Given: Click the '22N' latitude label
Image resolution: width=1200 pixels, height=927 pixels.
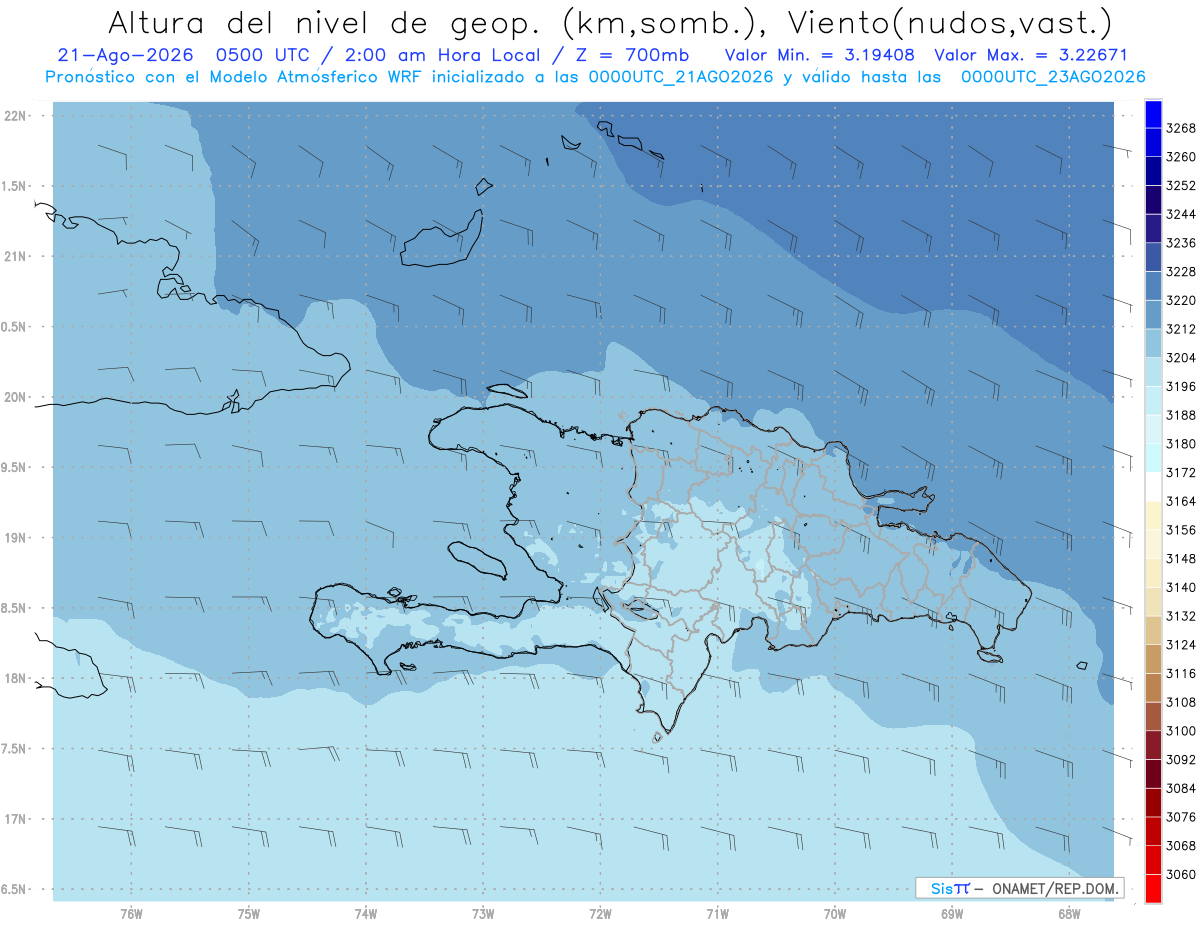Looking at the screenshot, I should [x=16, y=116].
